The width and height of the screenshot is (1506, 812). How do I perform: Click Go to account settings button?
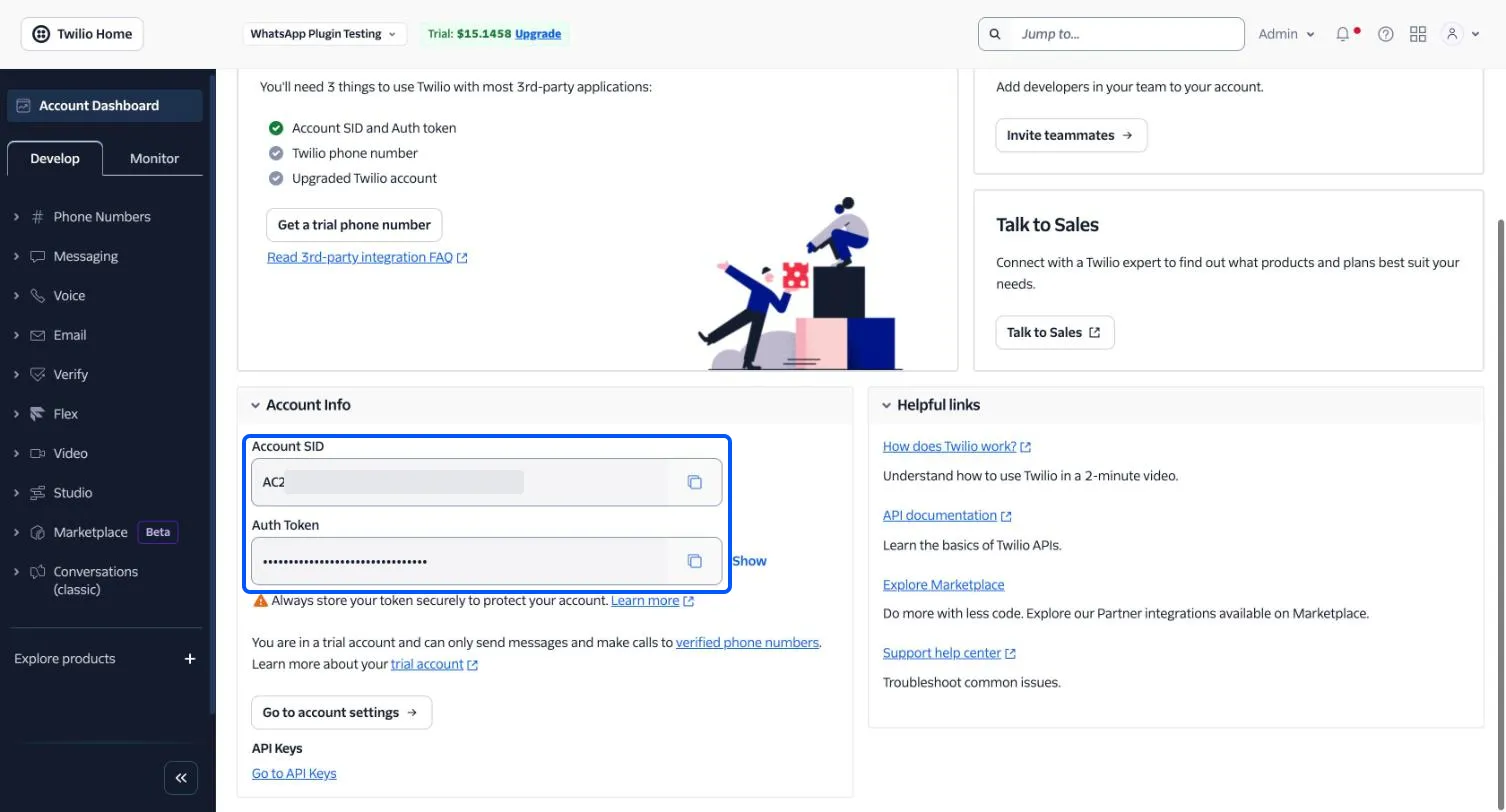pyautogui.click(x=341, y=713)
